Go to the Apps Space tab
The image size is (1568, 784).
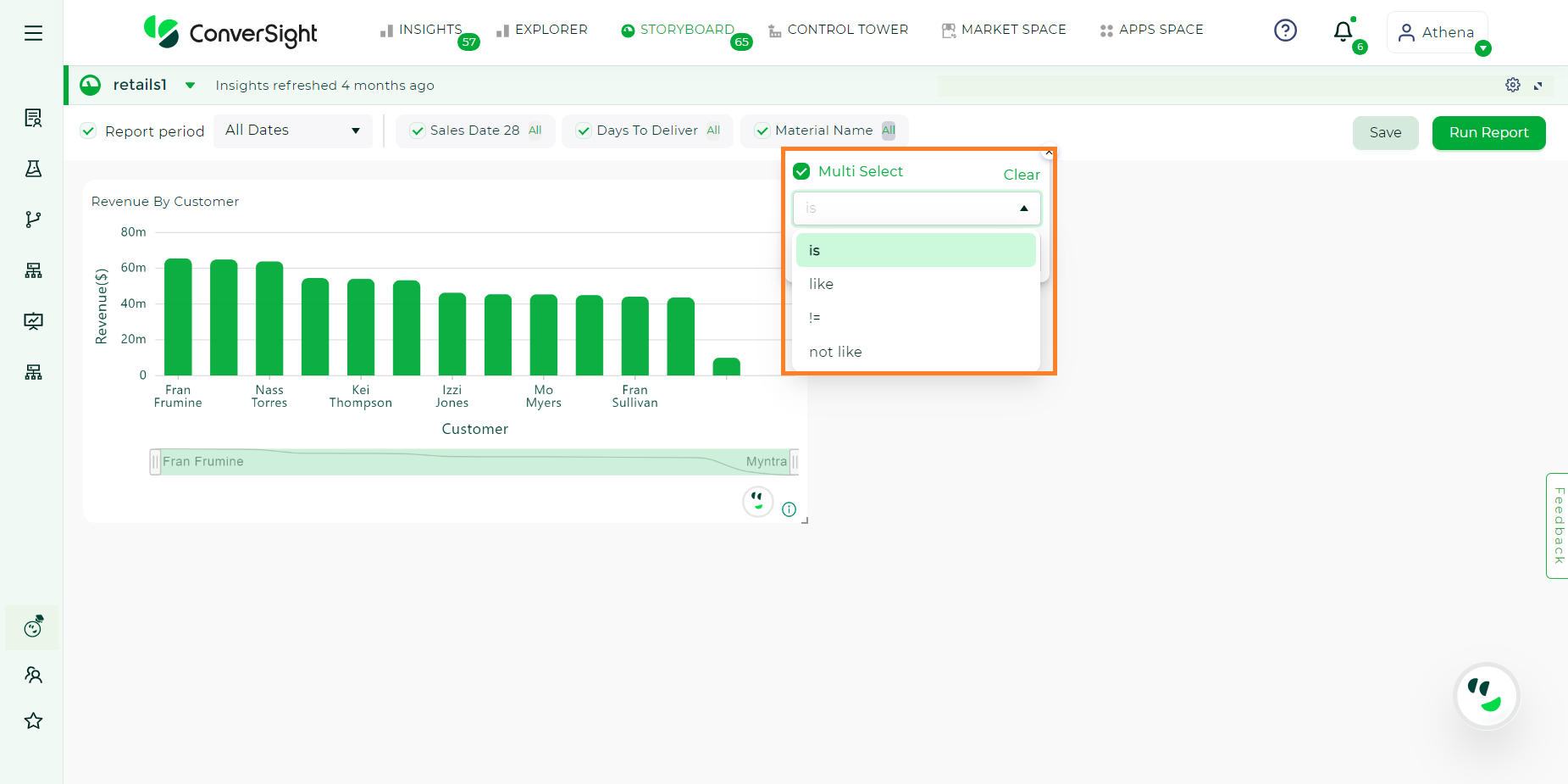pos(1151,30)
